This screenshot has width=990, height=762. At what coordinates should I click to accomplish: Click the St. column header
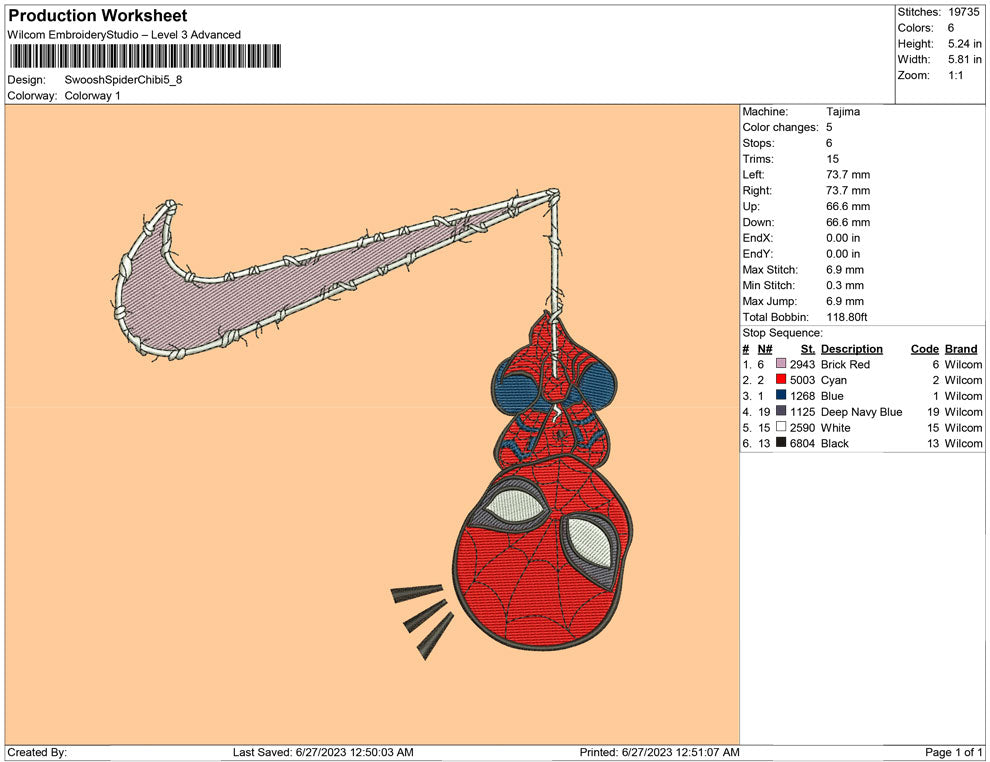(x=808, y=349)
